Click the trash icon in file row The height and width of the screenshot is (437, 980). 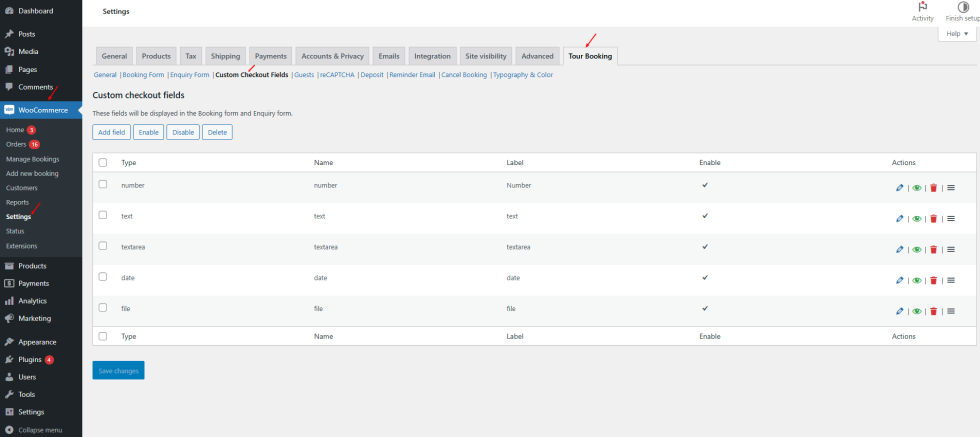coord(933,311)
